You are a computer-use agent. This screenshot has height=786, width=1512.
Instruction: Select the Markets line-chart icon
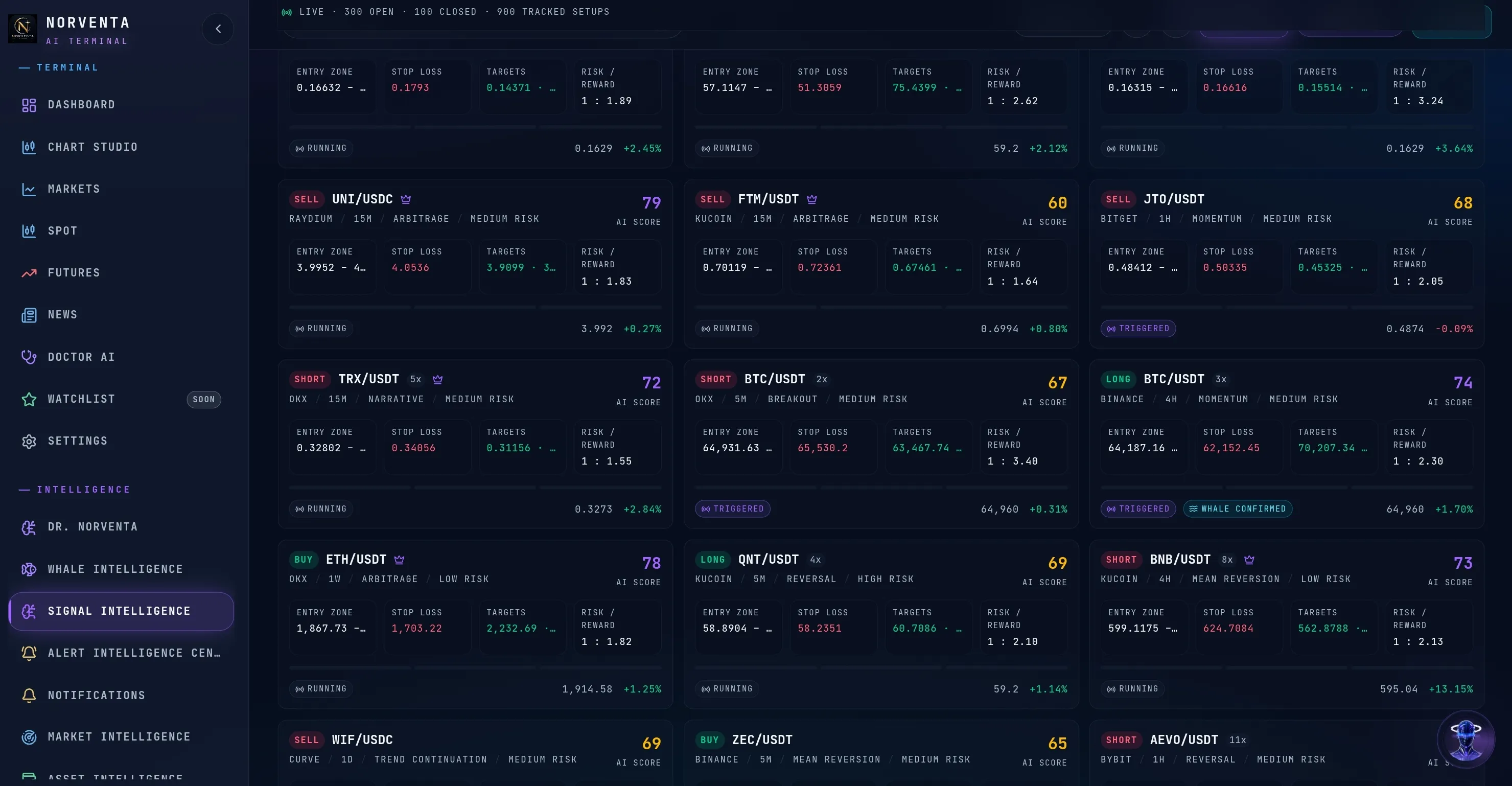click(x=29, y=189)
